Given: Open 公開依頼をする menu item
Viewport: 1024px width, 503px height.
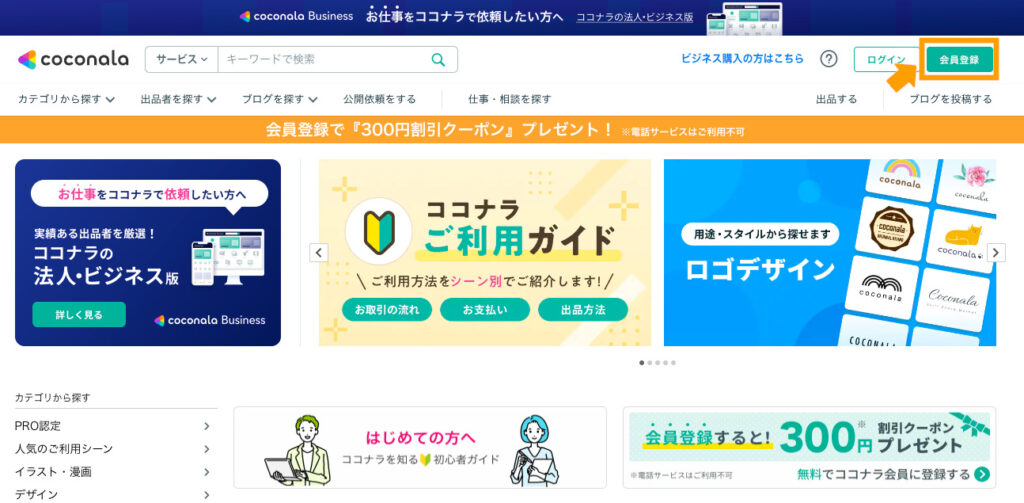Looking at the screenshot, I should (379, 99).
